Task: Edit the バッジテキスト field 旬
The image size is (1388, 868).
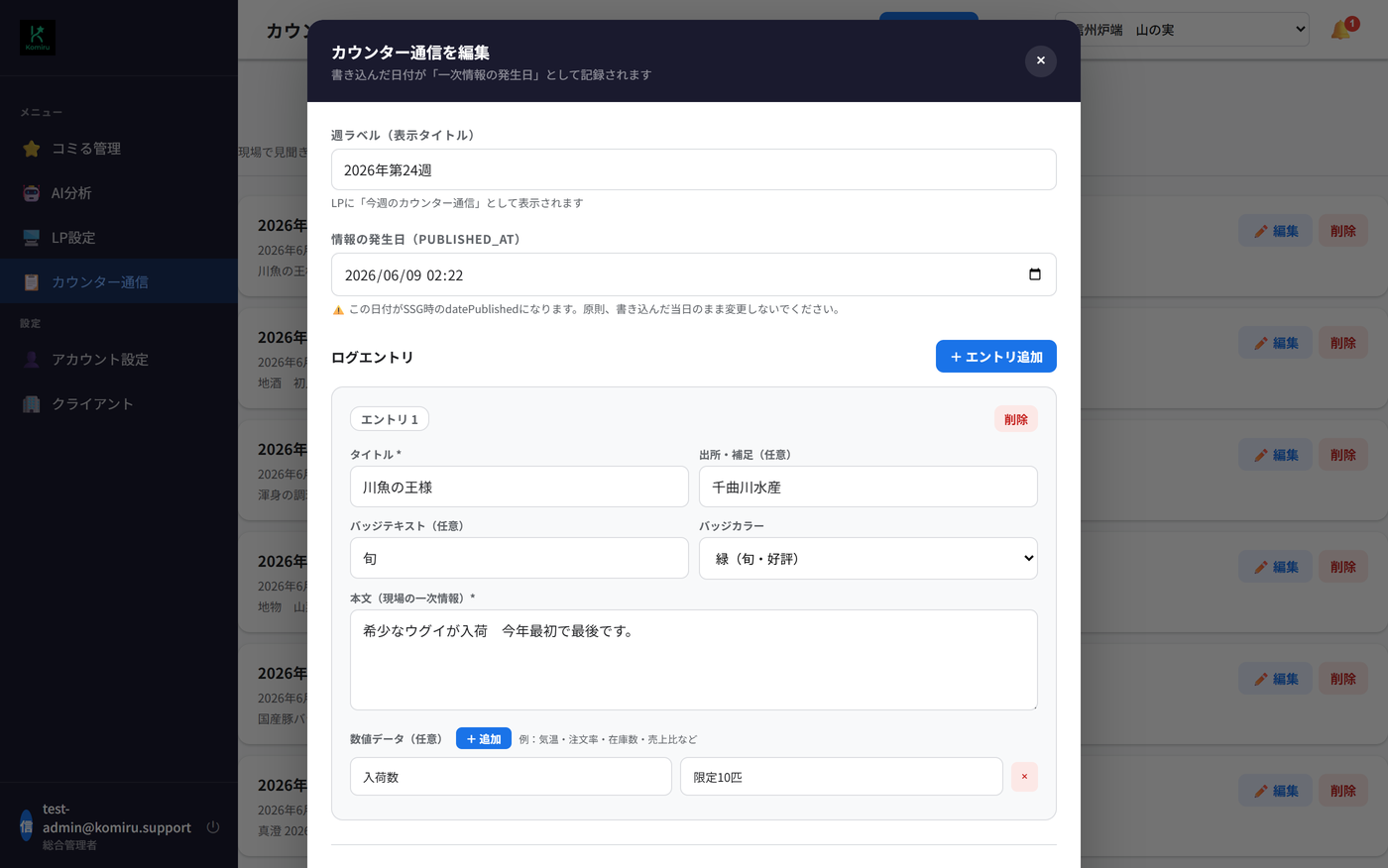Action: tap(520, 558)
